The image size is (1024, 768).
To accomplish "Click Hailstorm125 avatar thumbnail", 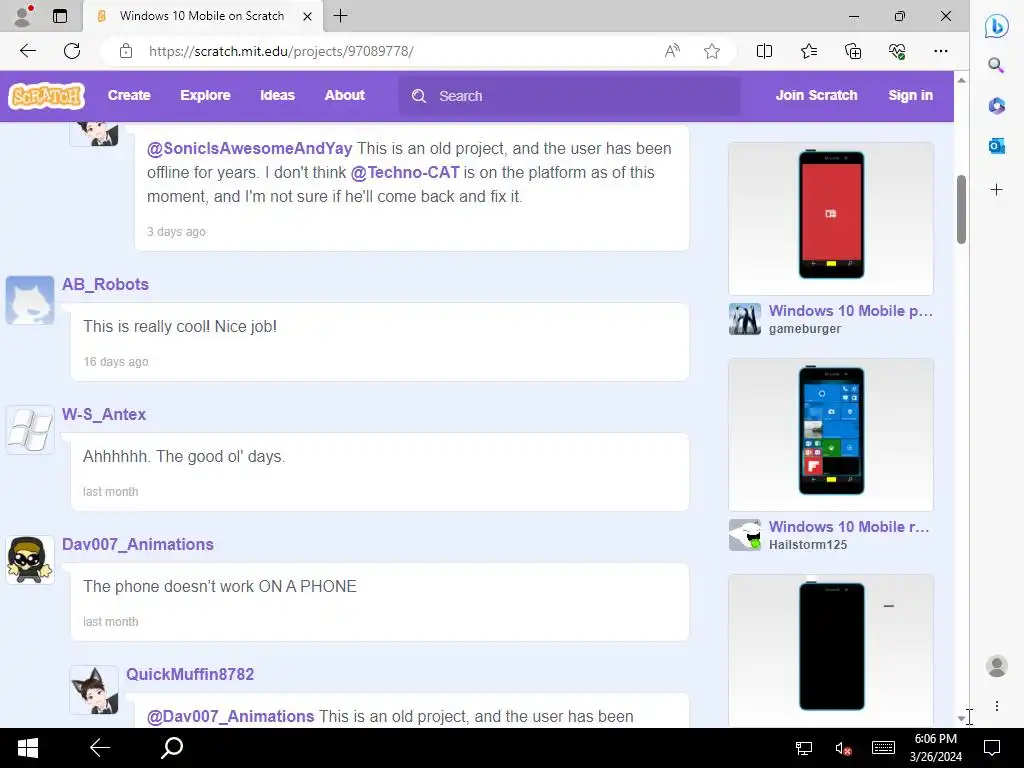I will 745,535.
